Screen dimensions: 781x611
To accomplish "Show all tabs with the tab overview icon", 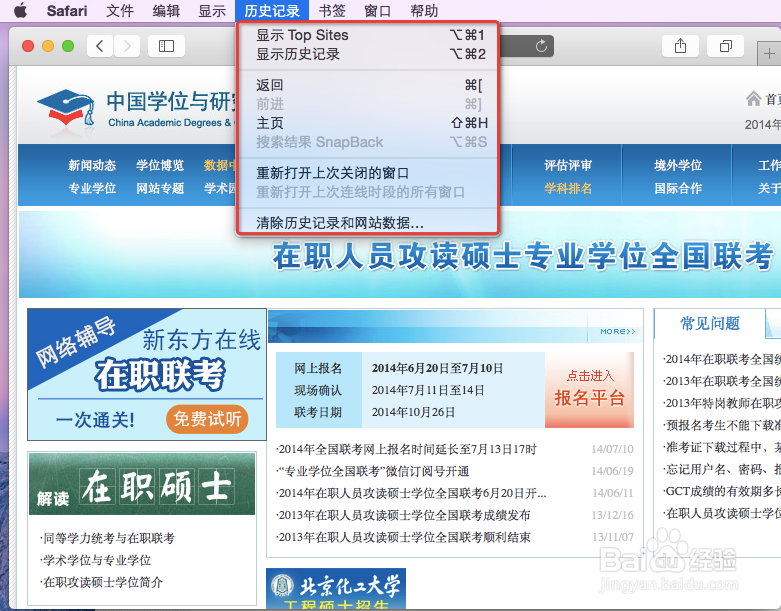I will pyautogui.click(x=726, y=46).
